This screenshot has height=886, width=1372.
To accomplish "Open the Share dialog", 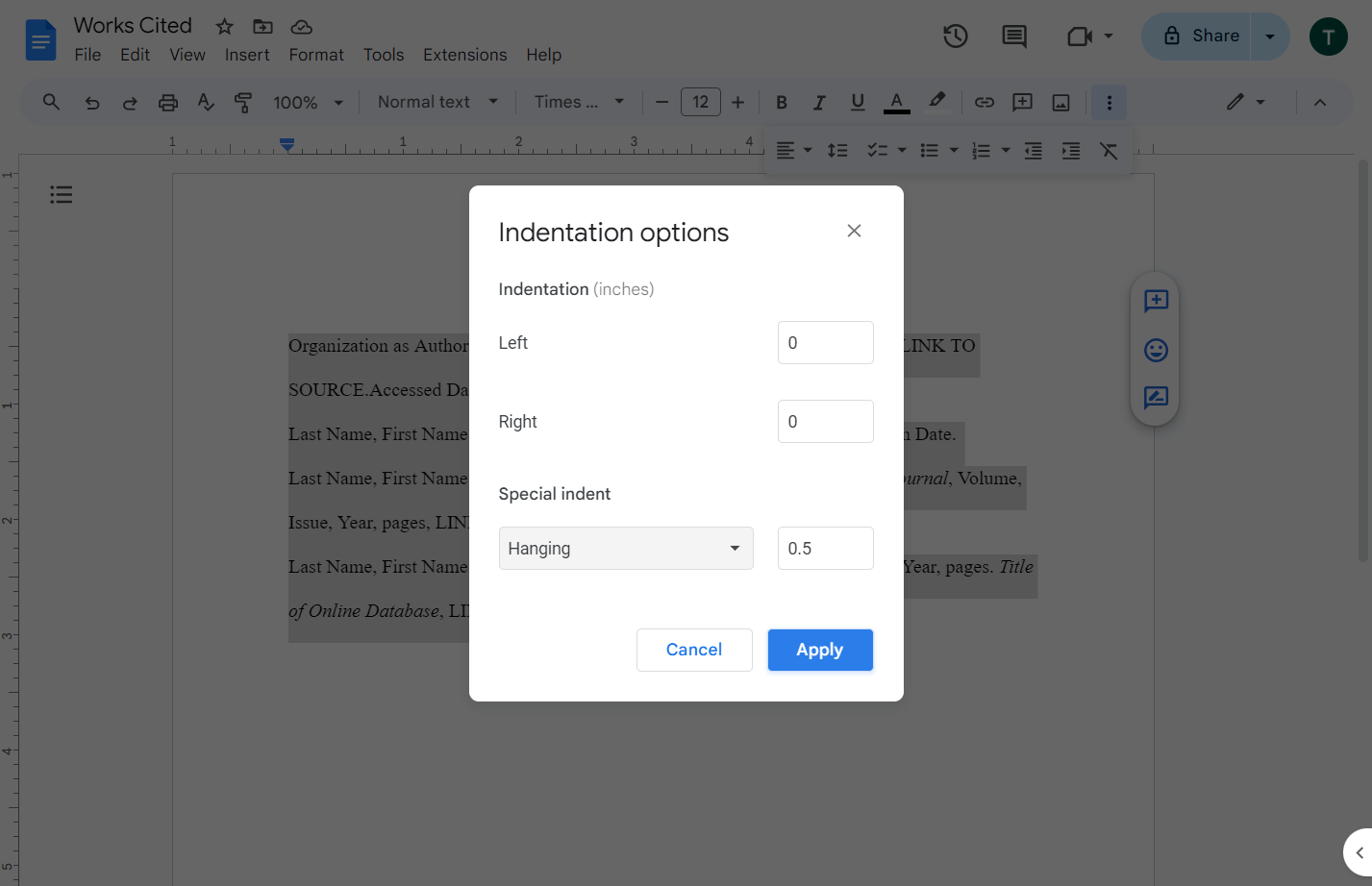I will [x=1196, y=37].
